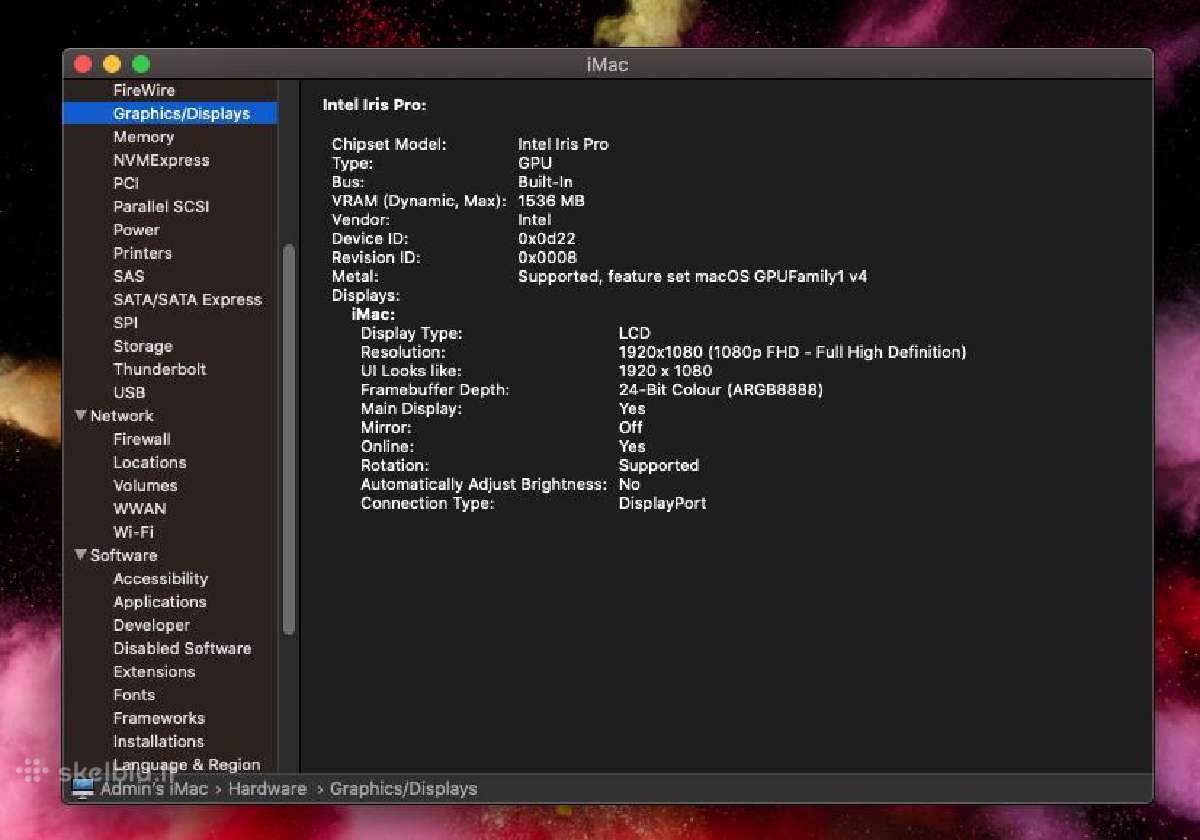Open the PCI section
Screen dimensions: 1200x840
click(x=126, y=183)
